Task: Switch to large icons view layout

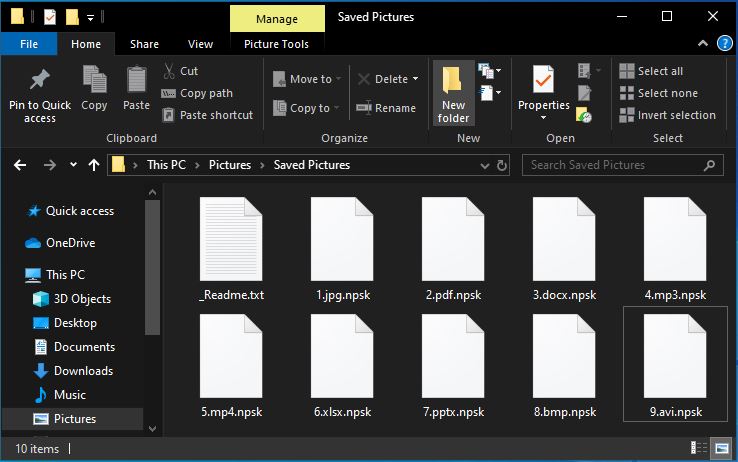Action: click(x=722, y=448)
